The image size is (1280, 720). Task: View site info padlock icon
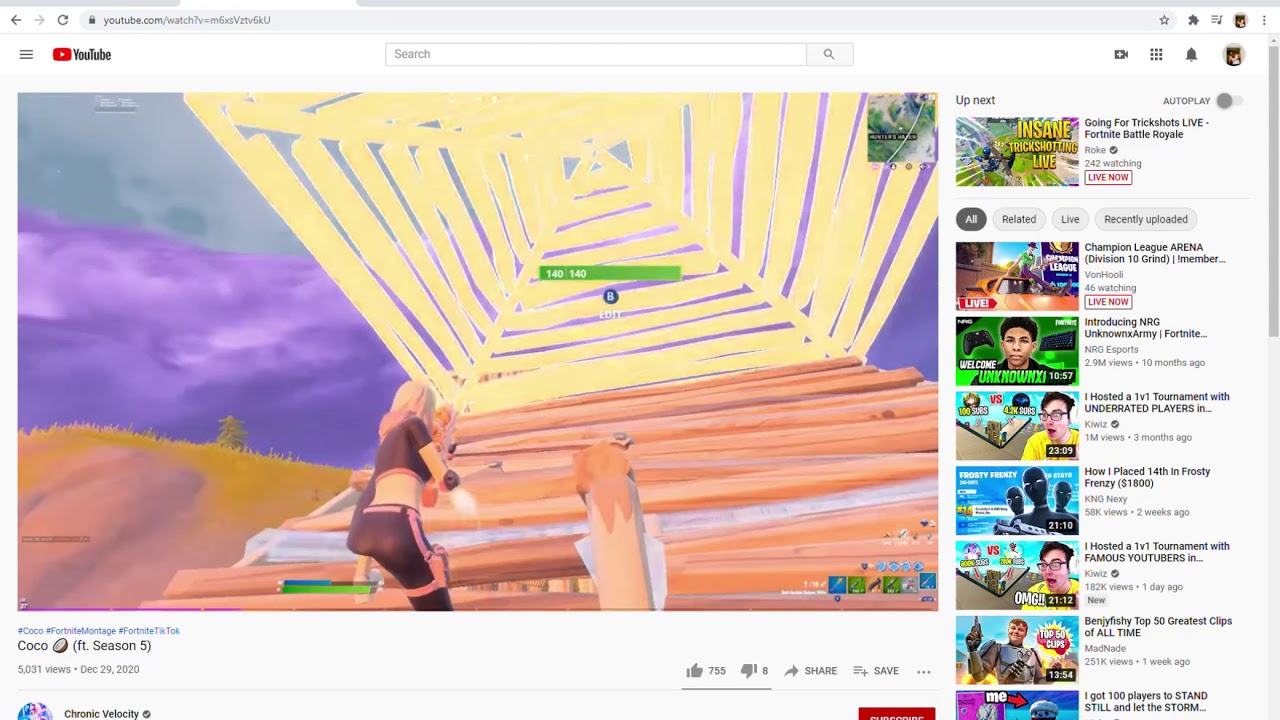click(92, 20)
